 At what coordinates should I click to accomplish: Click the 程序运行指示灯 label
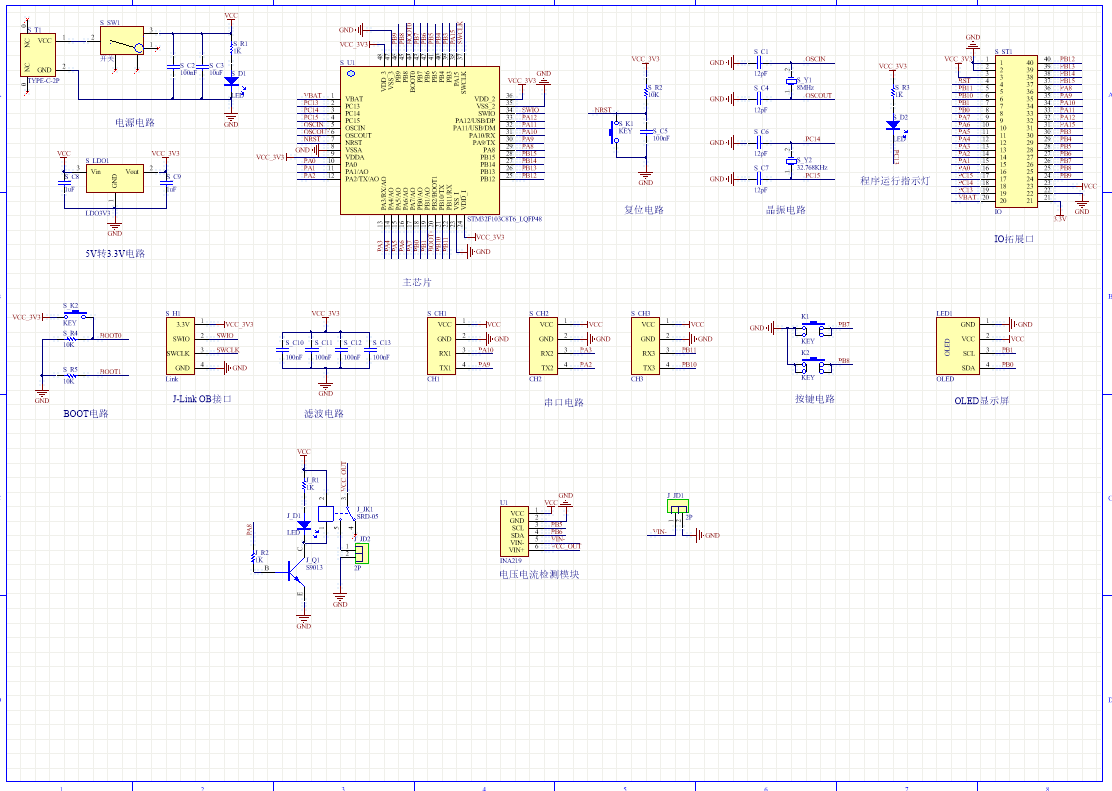pyautogui.click(x=895, y=181)
